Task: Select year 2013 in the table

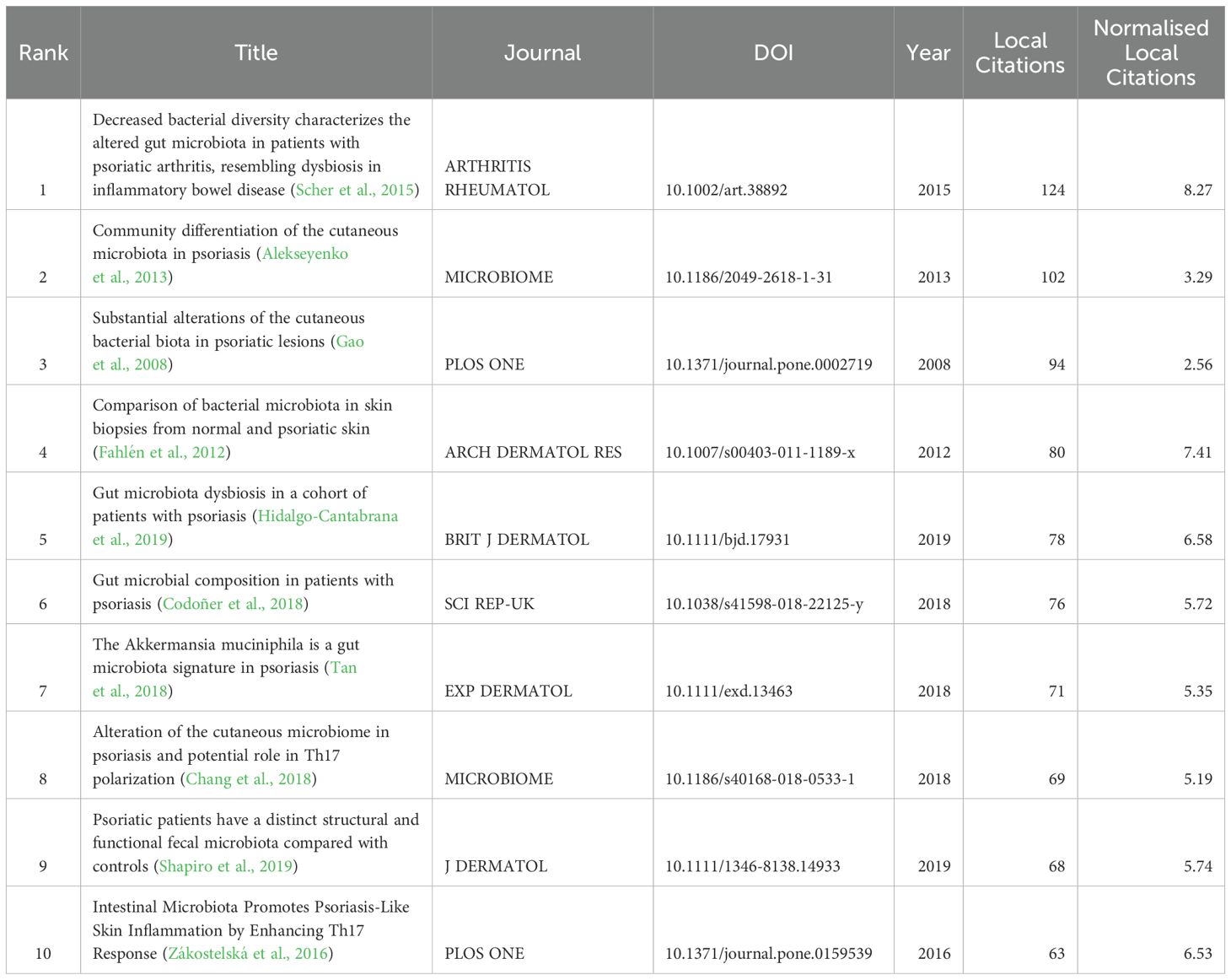Action: 934,277
